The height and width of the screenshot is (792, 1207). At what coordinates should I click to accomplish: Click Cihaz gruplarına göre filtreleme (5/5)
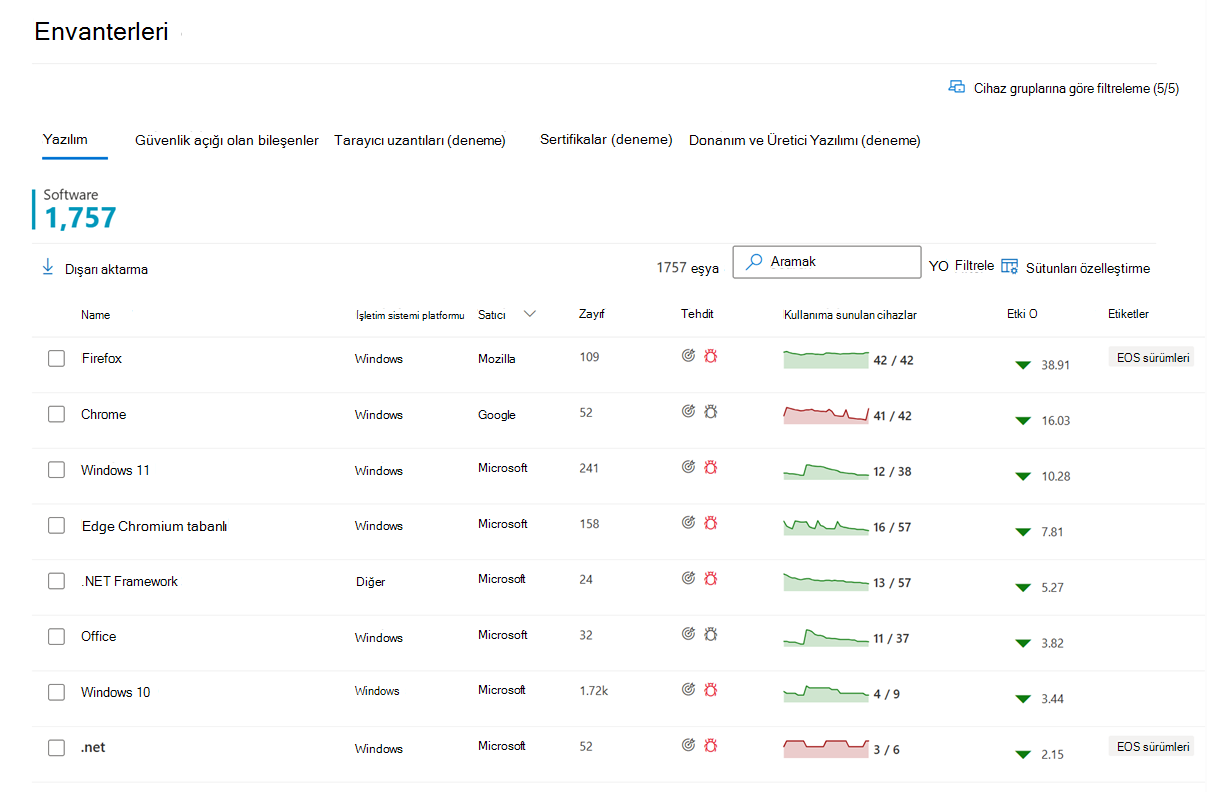(1065, 88)
